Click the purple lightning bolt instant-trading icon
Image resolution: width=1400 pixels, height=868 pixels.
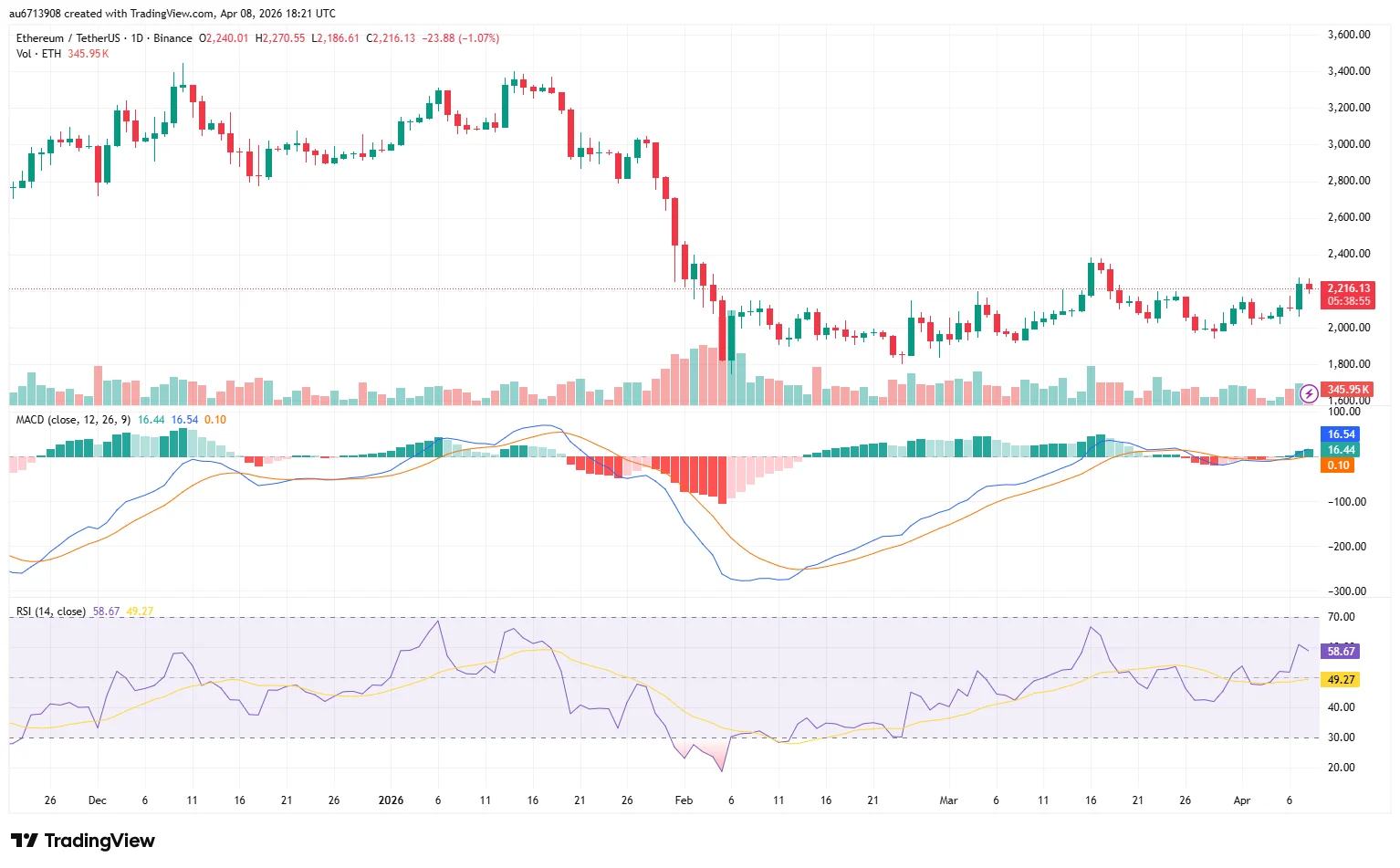click(x=1308, y=392)
